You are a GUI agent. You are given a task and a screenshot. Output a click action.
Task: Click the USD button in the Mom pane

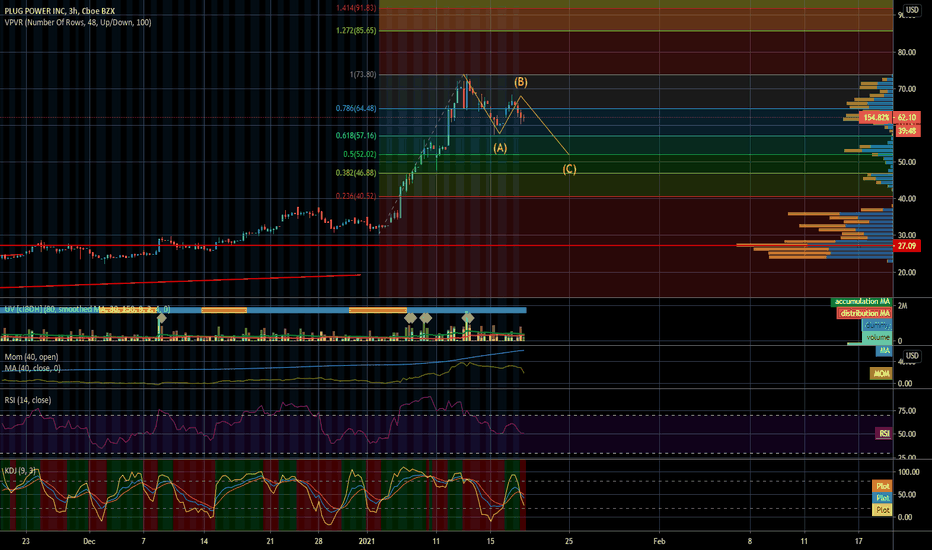(x=912, y=356)
